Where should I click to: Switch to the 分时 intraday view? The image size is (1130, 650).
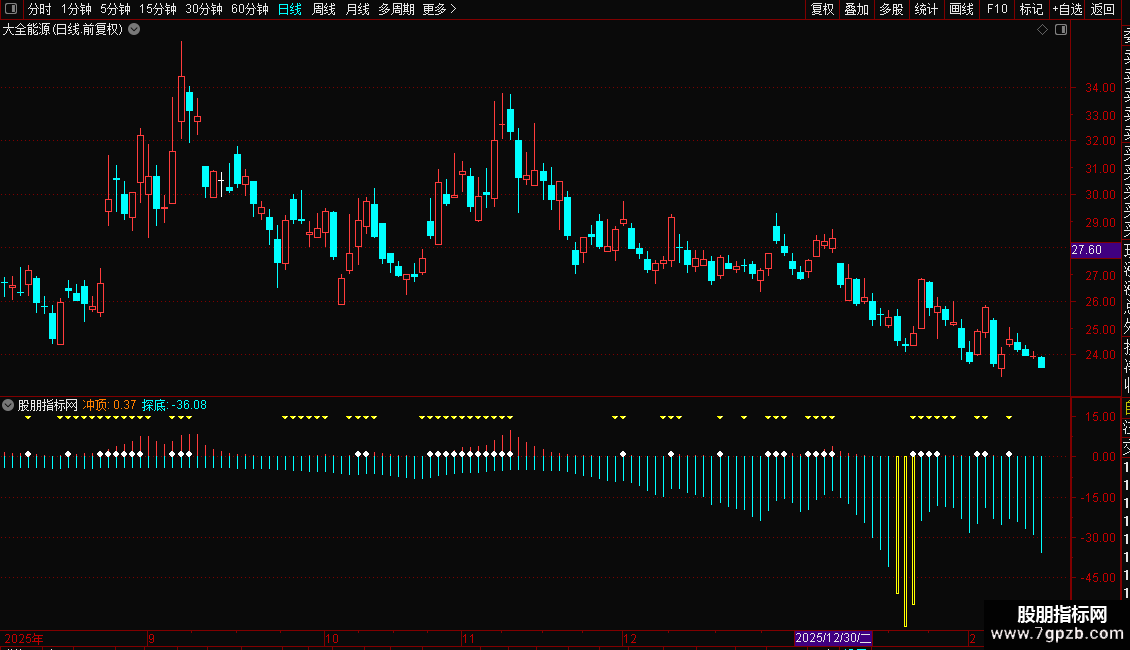40,9
